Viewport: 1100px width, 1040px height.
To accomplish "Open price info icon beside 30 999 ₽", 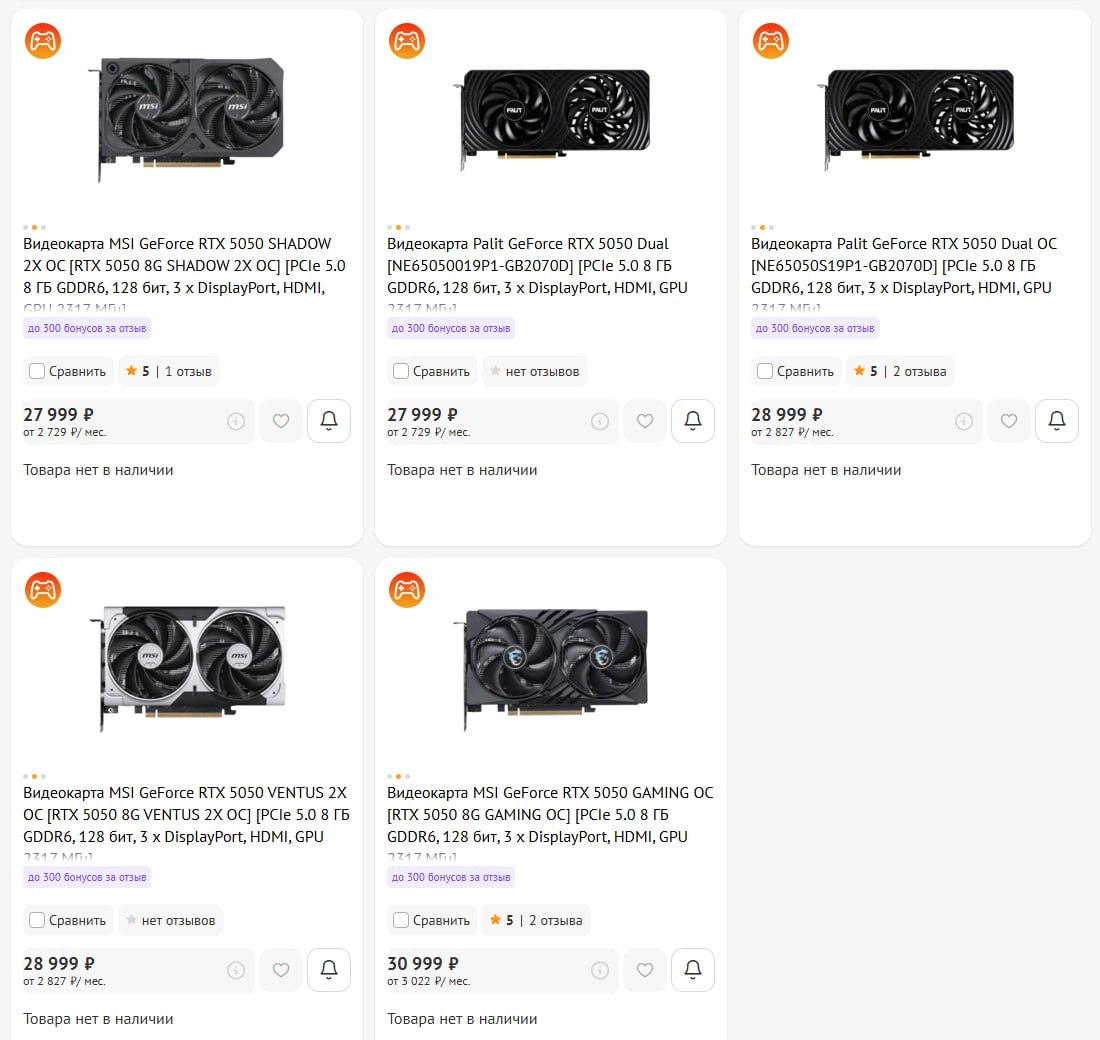I will click(600, 970).
